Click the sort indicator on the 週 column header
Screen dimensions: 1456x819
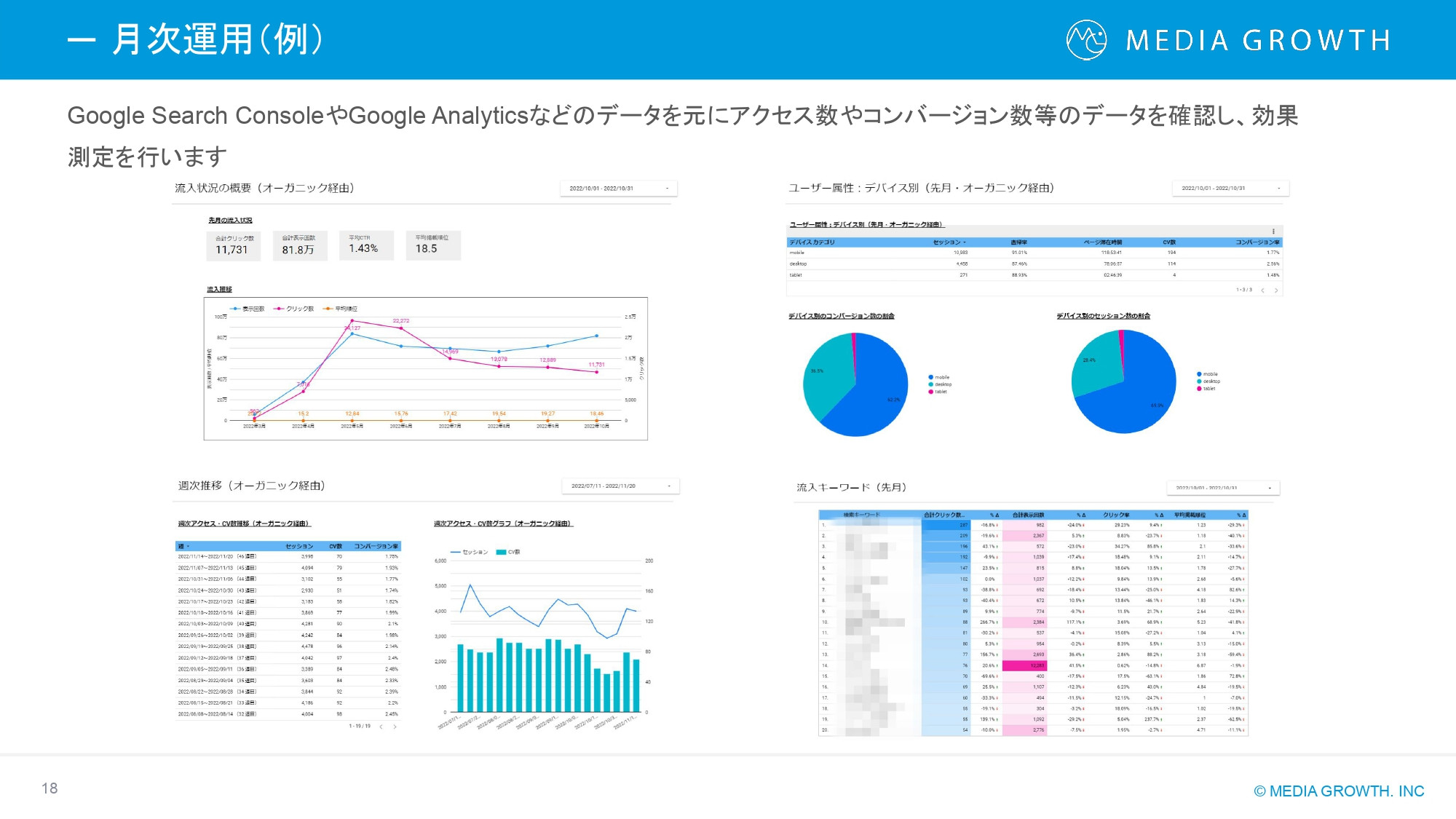[x=188, y=545]
